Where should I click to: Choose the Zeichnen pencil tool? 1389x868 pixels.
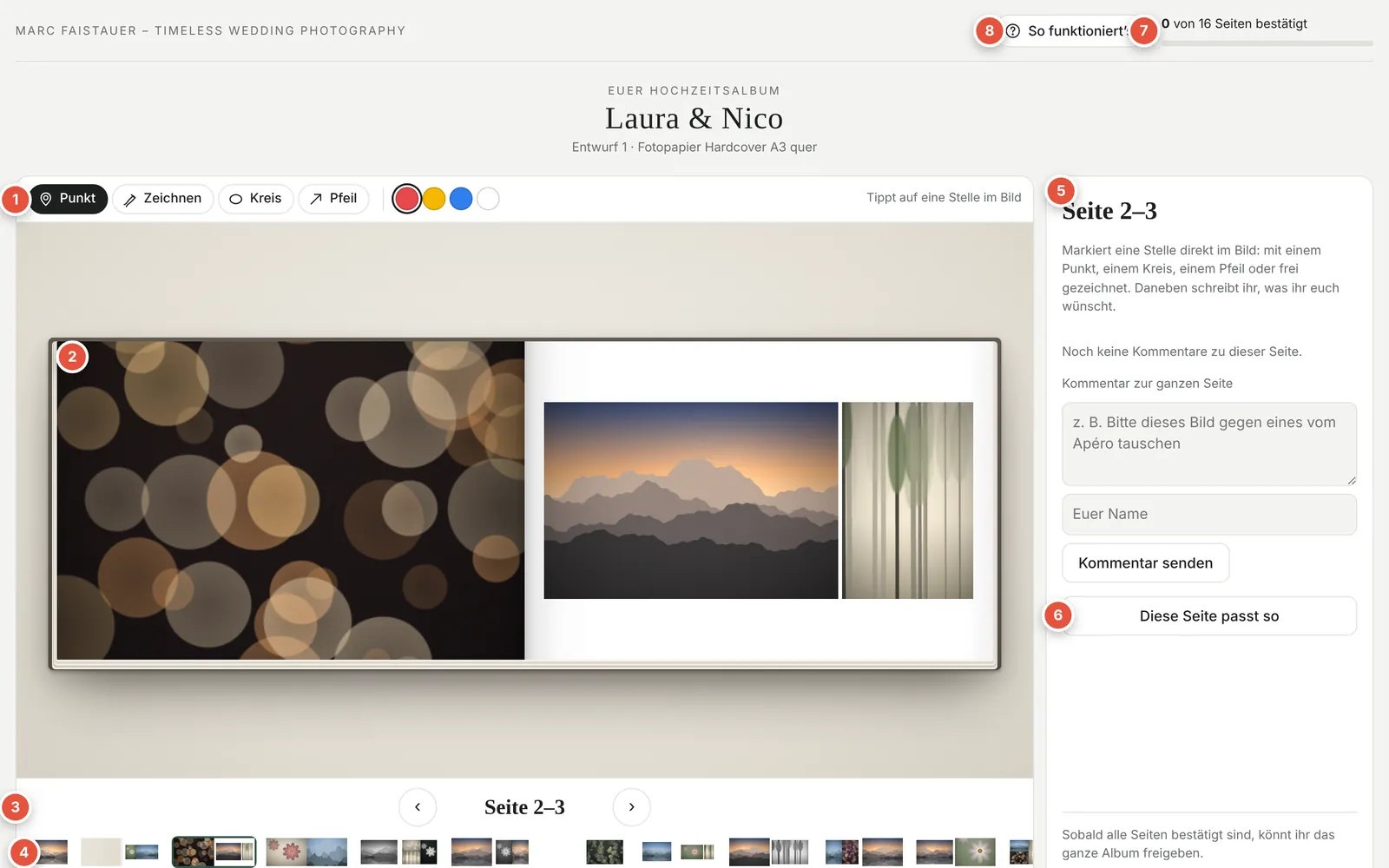tap(163, 199)
